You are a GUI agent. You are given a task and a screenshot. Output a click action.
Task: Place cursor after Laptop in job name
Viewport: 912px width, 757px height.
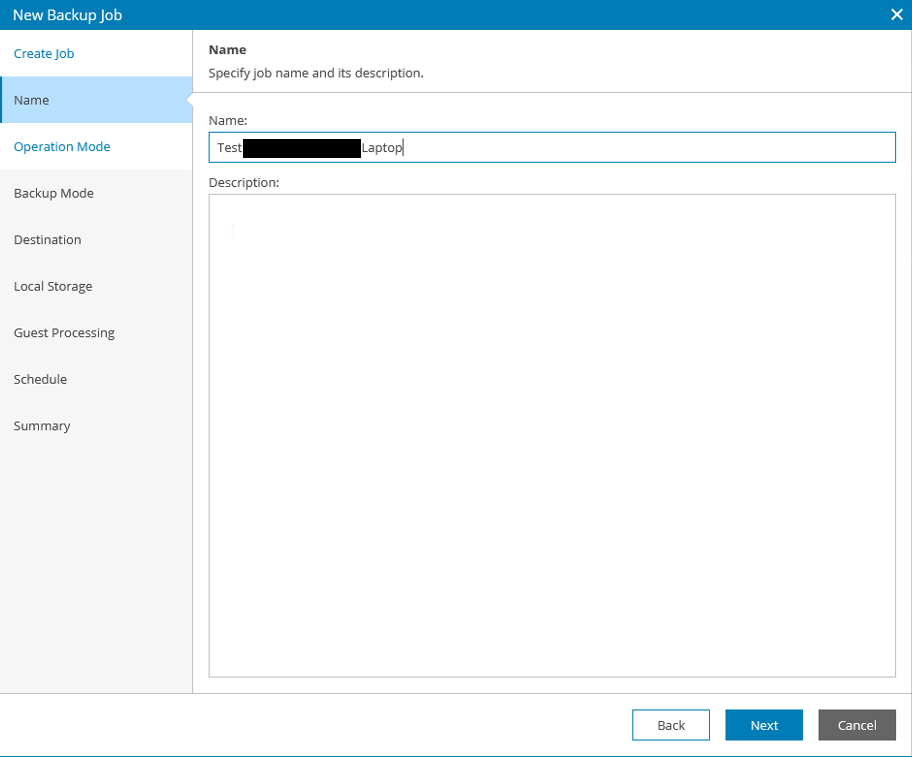point(403,147)
